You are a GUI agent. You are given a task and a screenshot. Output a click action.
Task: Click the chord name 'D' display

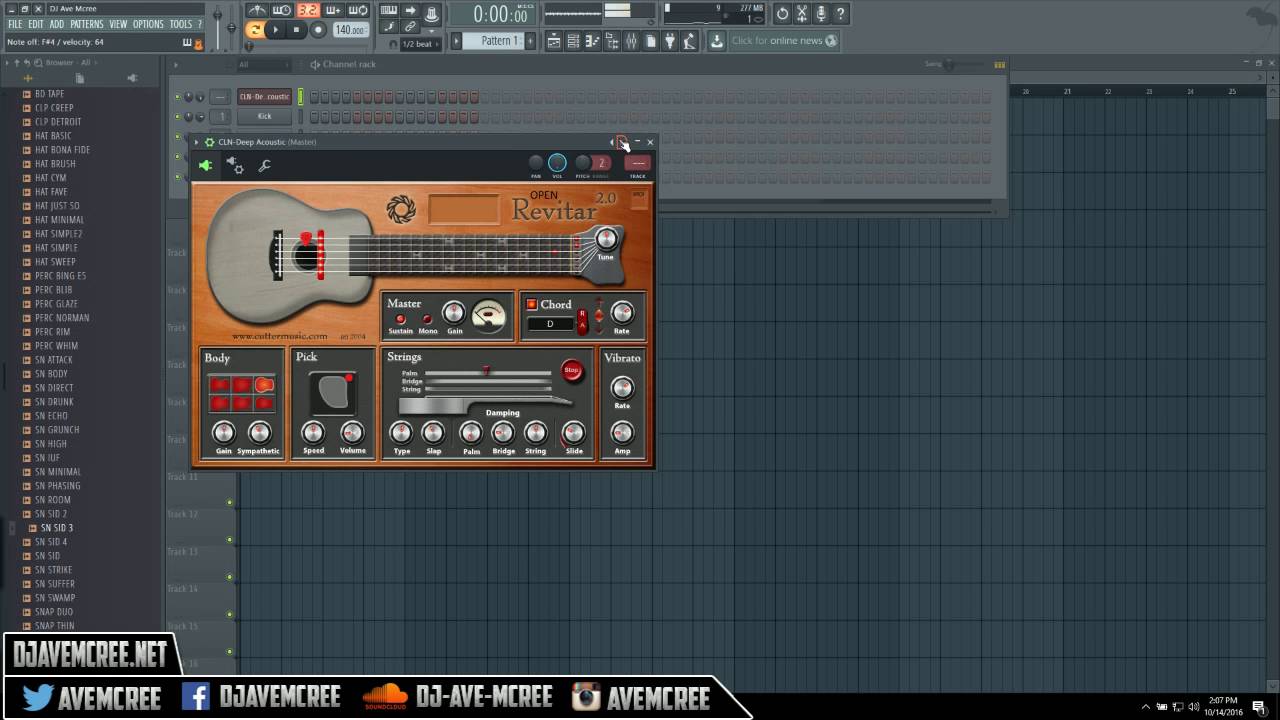pyautogui.click(x=550, y=324)
